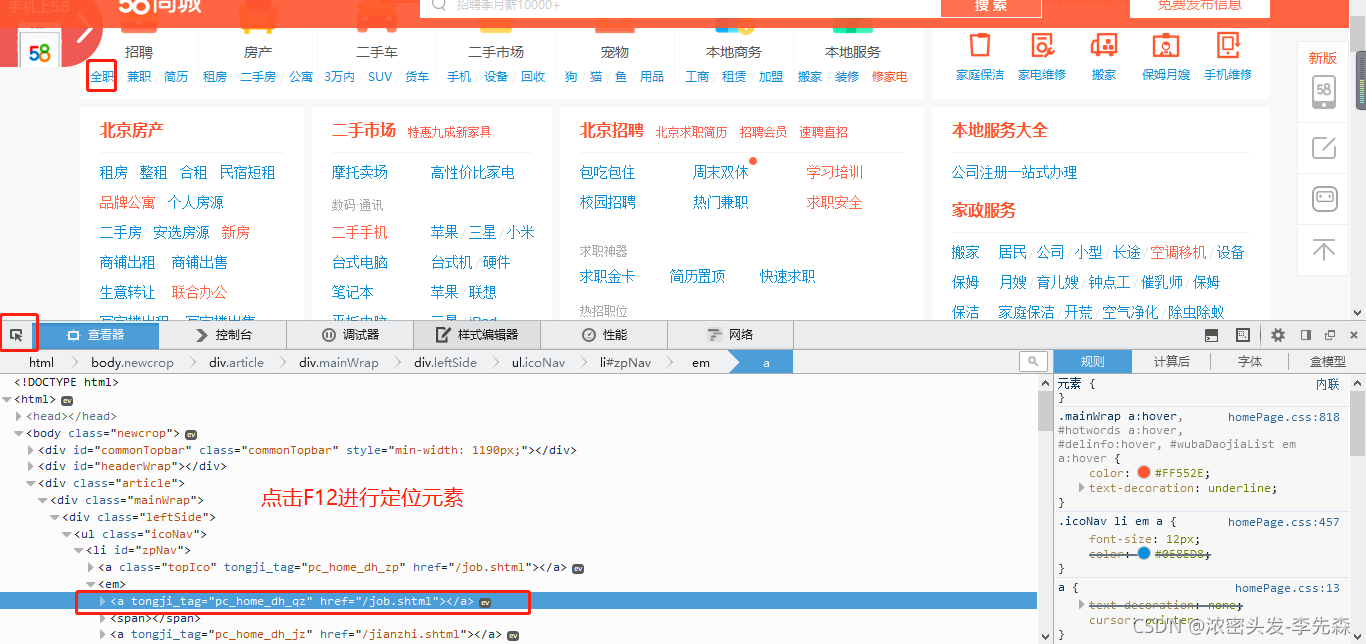Toggle responsive design mode icon
The width and height of the screenshot is (1366, 644).
click(1243, 335)
